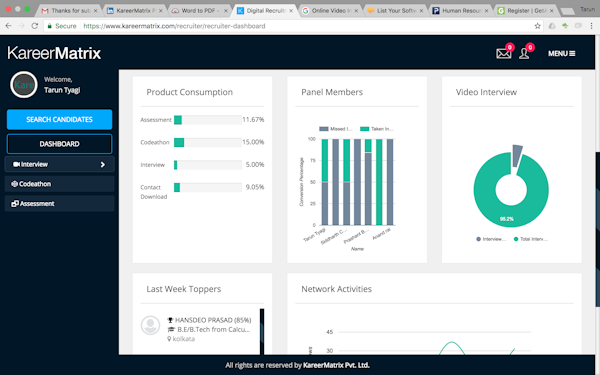Click the Interview video camera icon

click(x=16, y=164)
